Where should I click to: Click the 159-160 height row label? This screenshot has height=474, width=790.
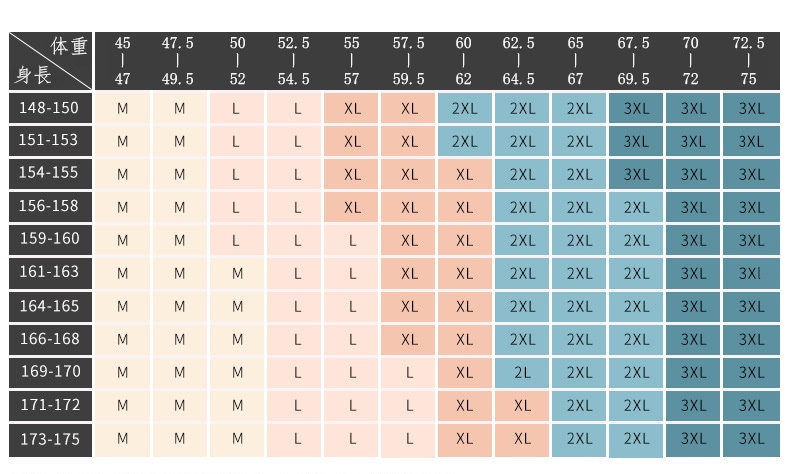[49, 240]
